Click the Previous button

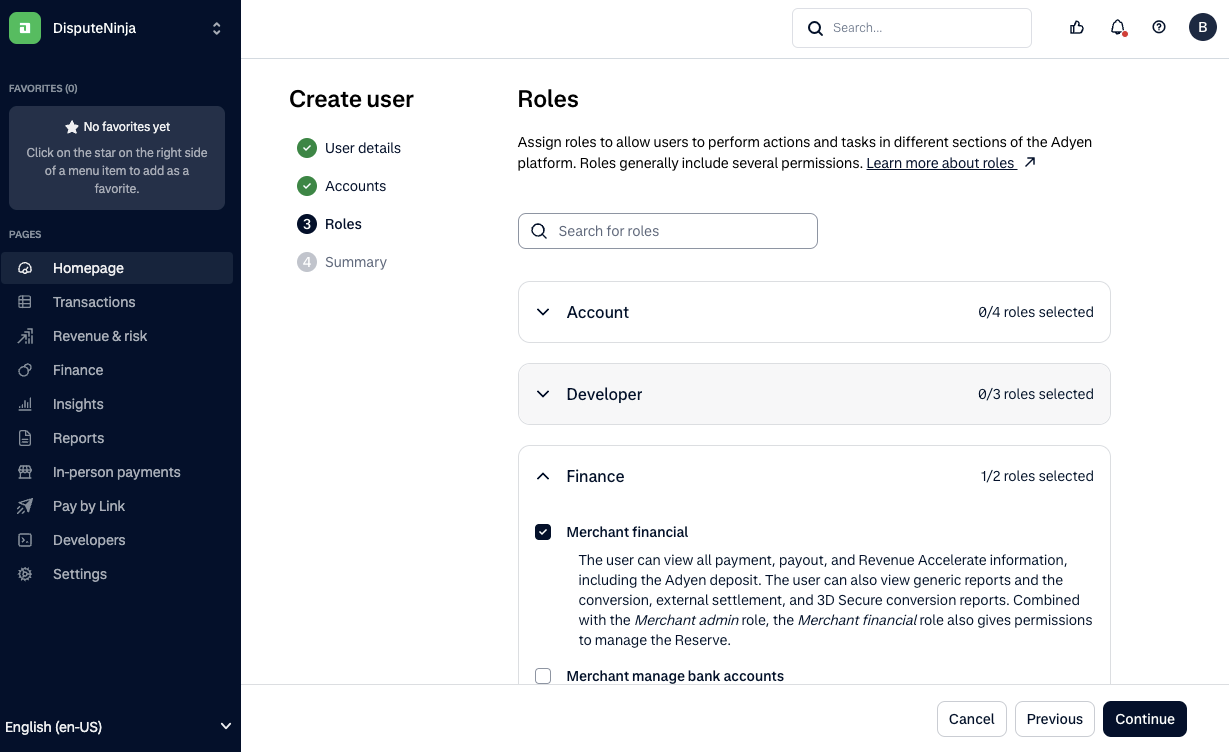[1055, 719]
